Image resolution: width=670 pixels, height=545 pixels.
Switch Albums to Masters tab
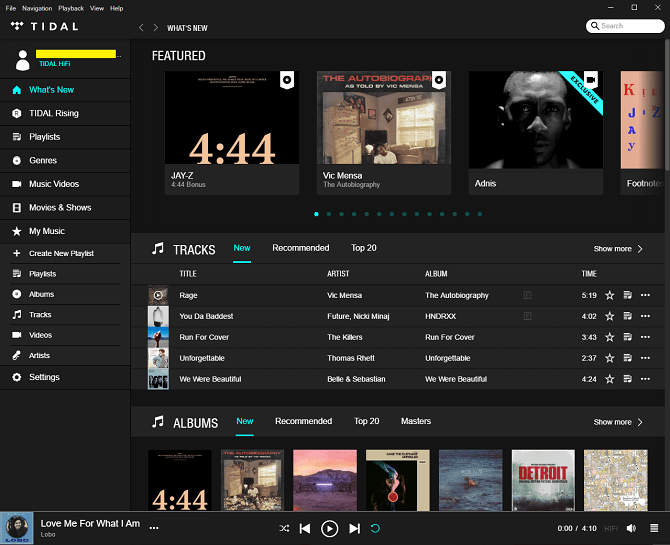[416, 421]
